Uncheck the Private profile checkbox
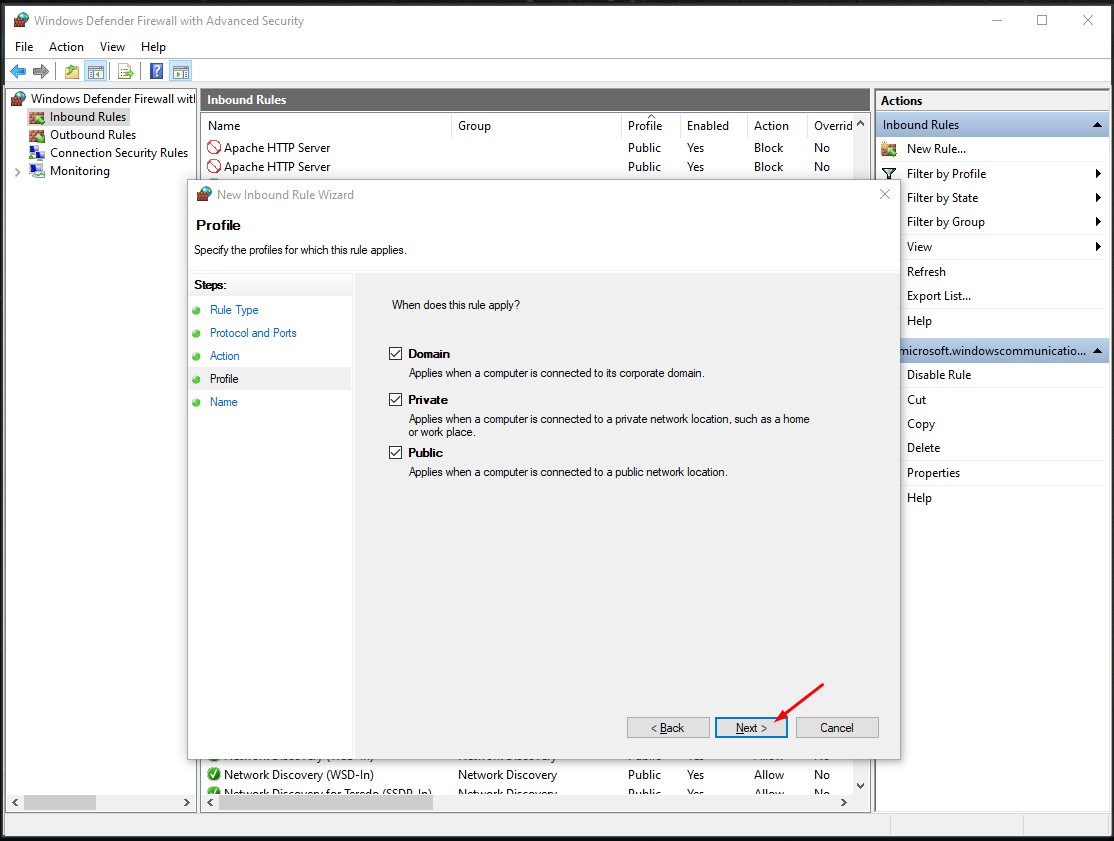 click(x=396, y=399)
